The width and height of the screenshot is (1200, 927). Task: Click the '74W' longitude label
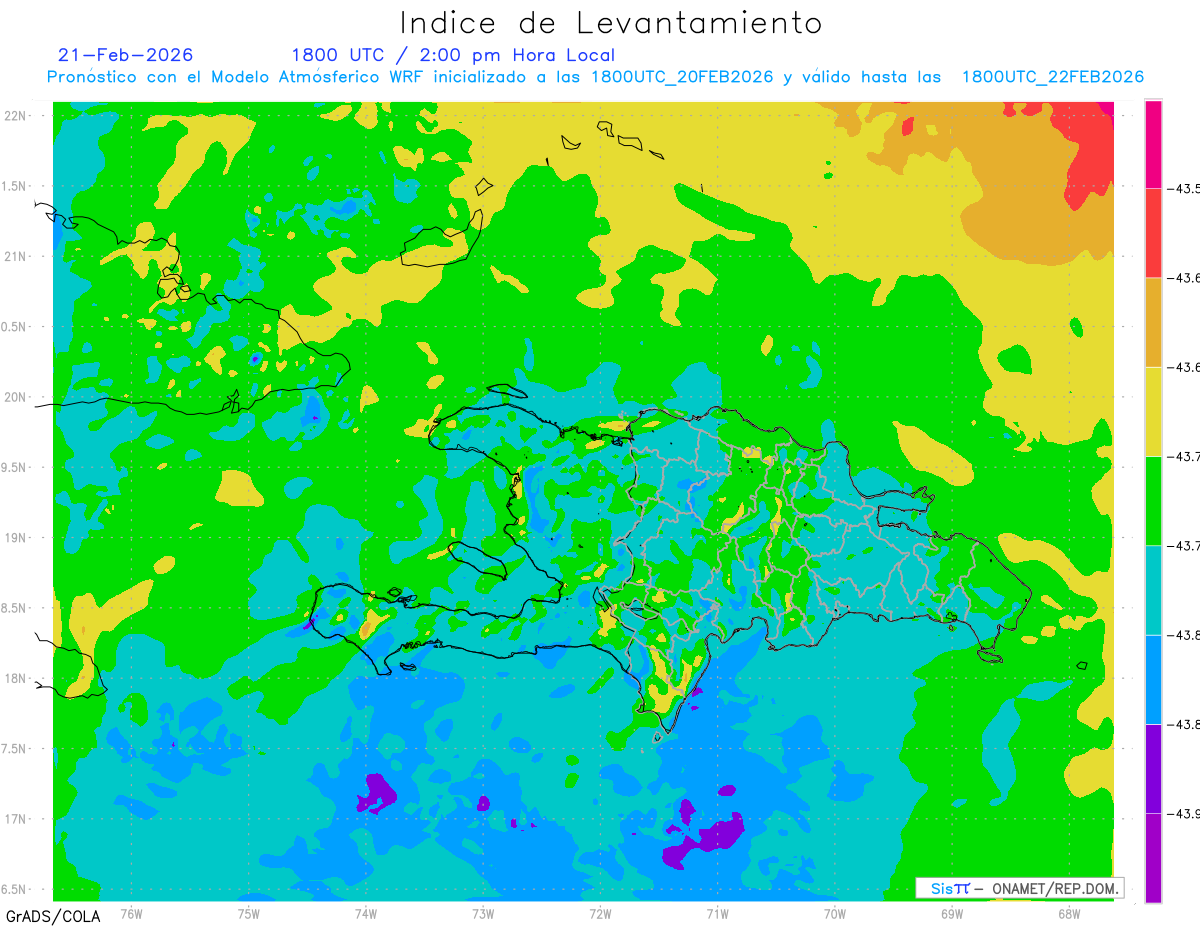365,913
